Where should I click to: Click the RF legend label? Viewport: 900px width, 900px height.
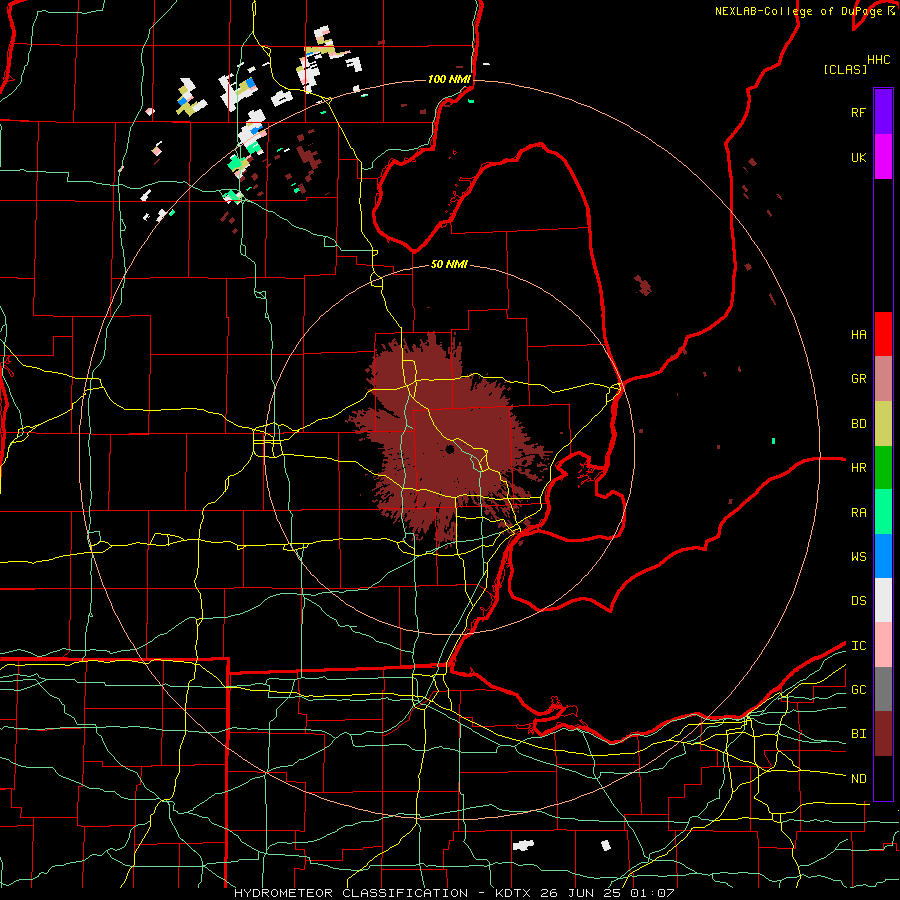coord(858,112)
